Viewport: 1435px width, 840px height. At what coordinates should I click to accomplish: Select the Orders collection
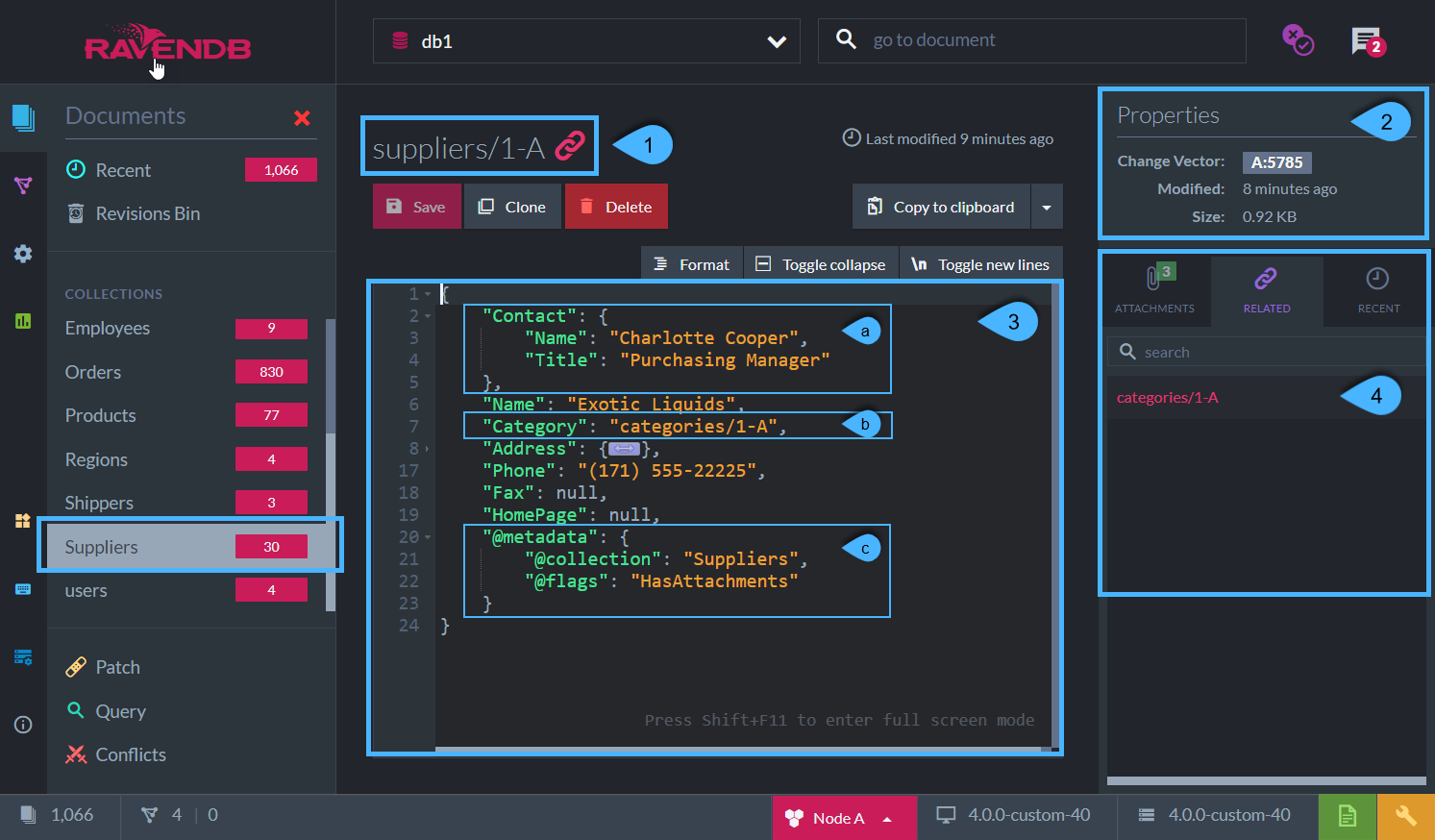tap(186, 372)
